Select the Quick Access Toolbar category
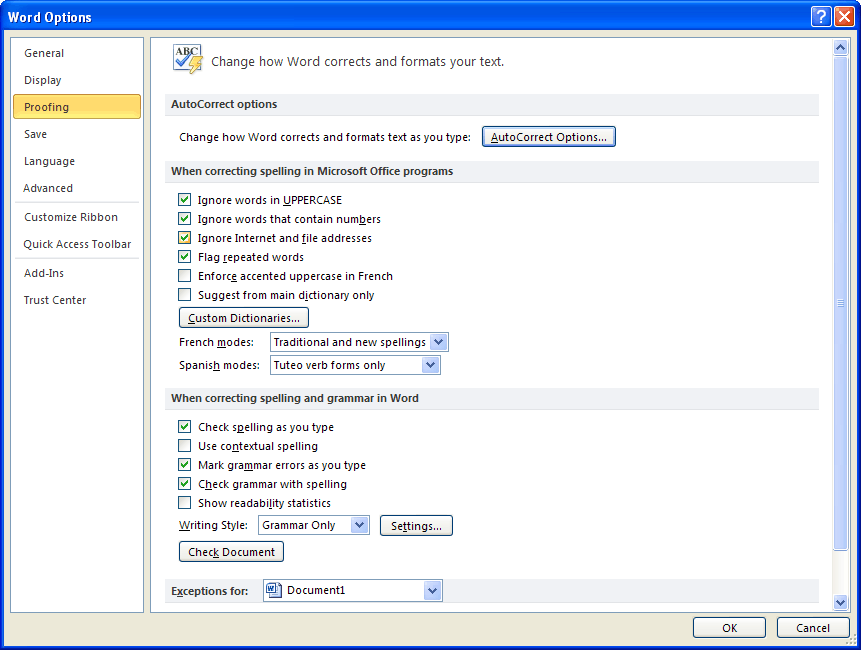 click(x=77, y=244)
